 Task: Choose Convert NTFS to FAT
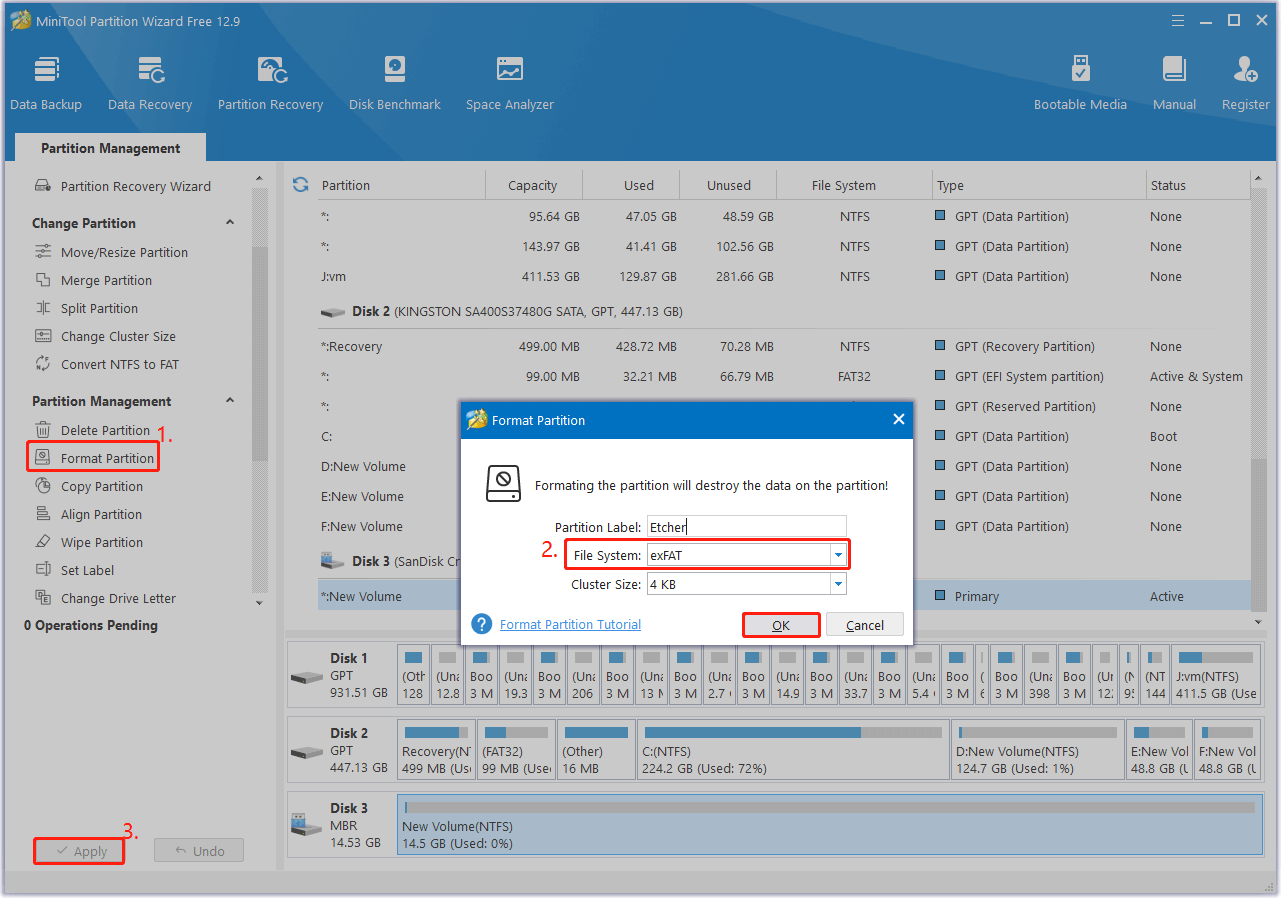pyautogui.click(x=107, y=364)
